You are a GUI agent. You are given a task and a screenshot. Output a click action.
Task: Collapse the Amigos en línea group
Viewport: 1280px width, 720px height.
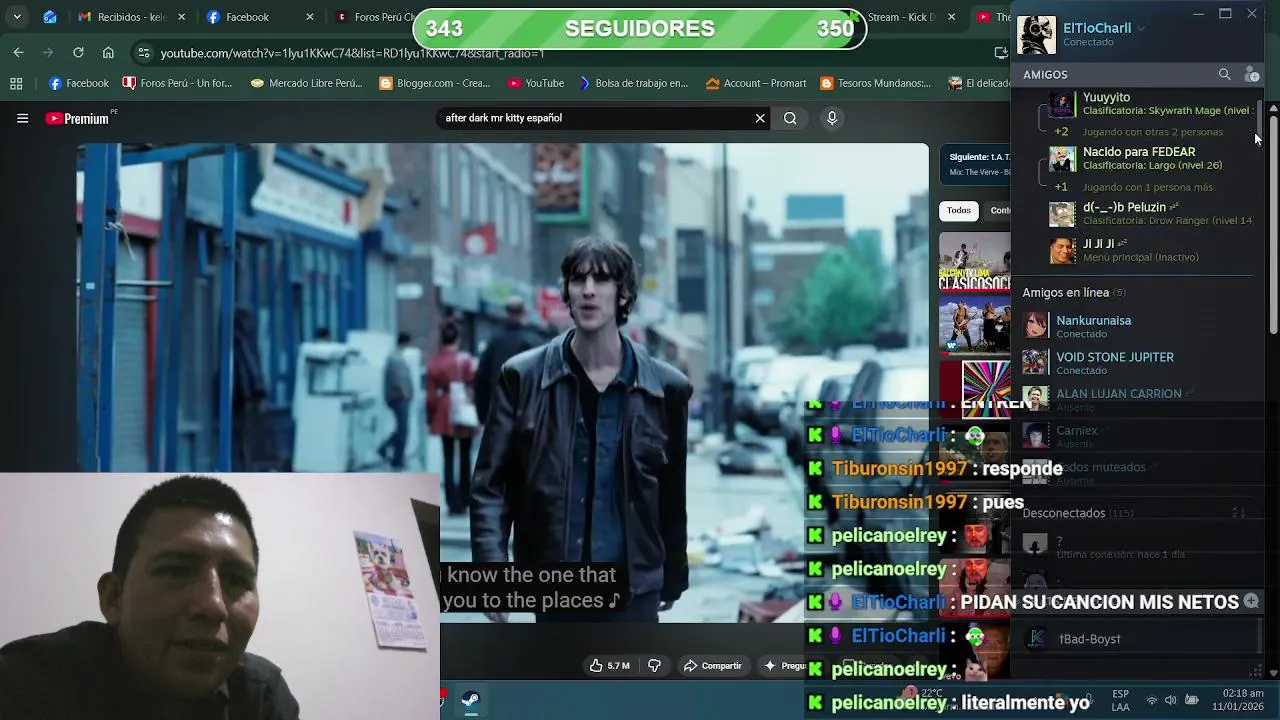(x=1074, y=292)
